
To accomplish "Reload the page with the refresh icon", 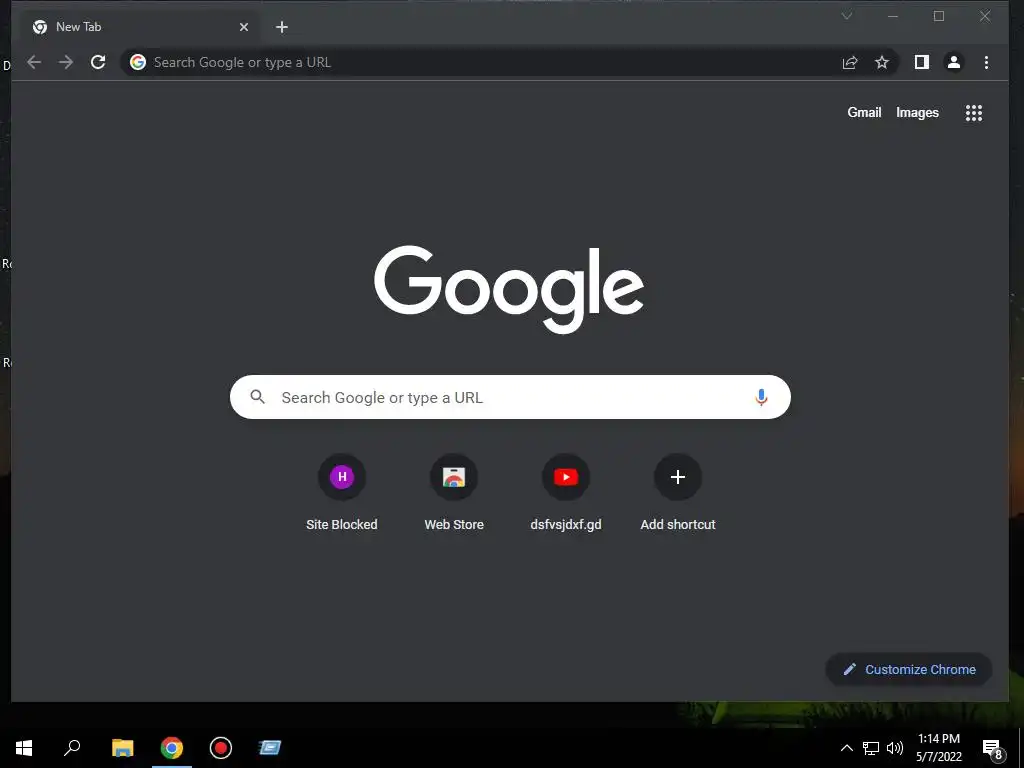I will point(98,62).
